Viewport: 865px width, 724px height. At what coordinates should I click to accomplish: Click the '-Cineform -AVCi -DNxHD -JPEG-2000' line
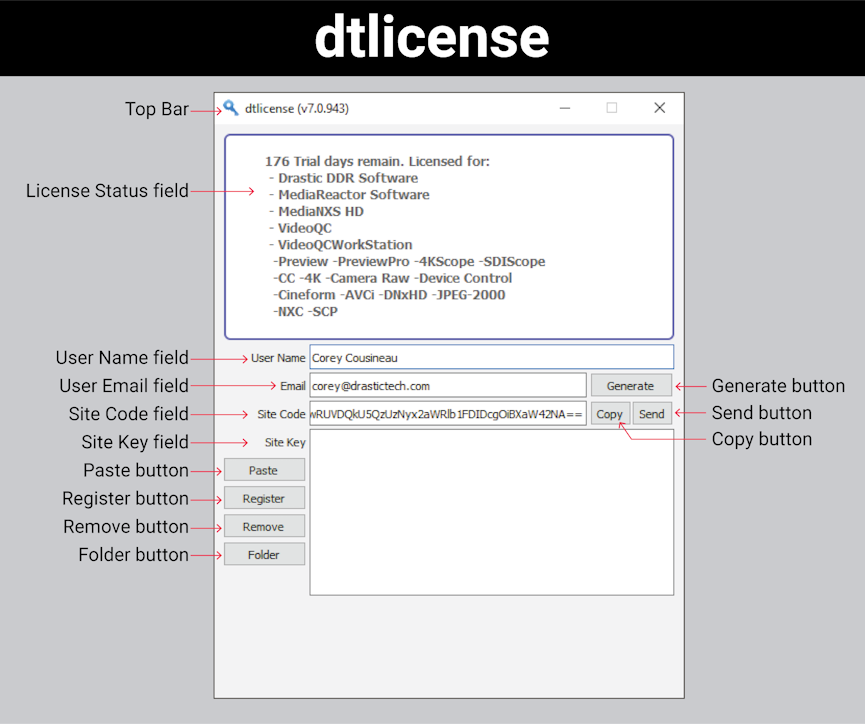click(x=389, y=295)
